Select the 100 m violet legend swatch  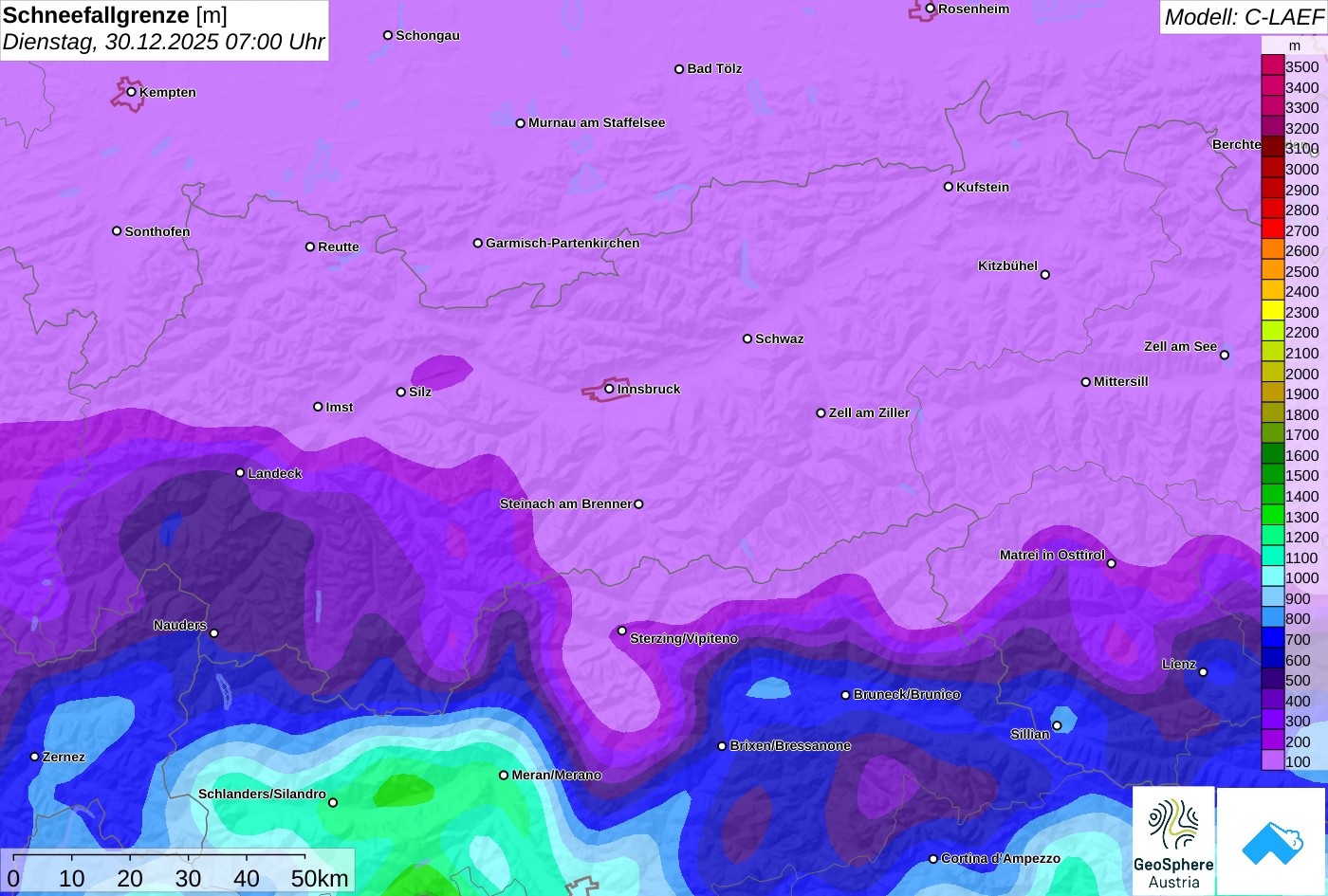click(1273, 760)
